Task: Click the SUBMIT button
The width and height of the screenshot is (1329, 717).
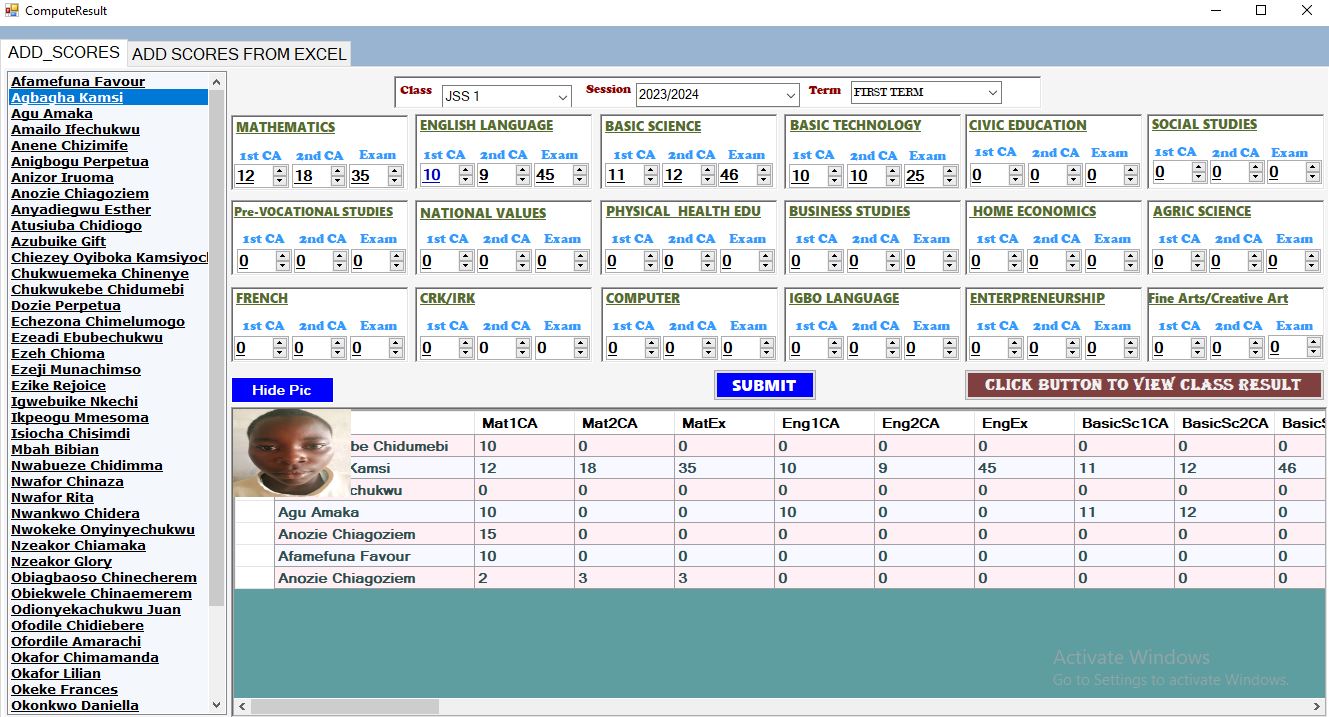Action: [764, 385]
